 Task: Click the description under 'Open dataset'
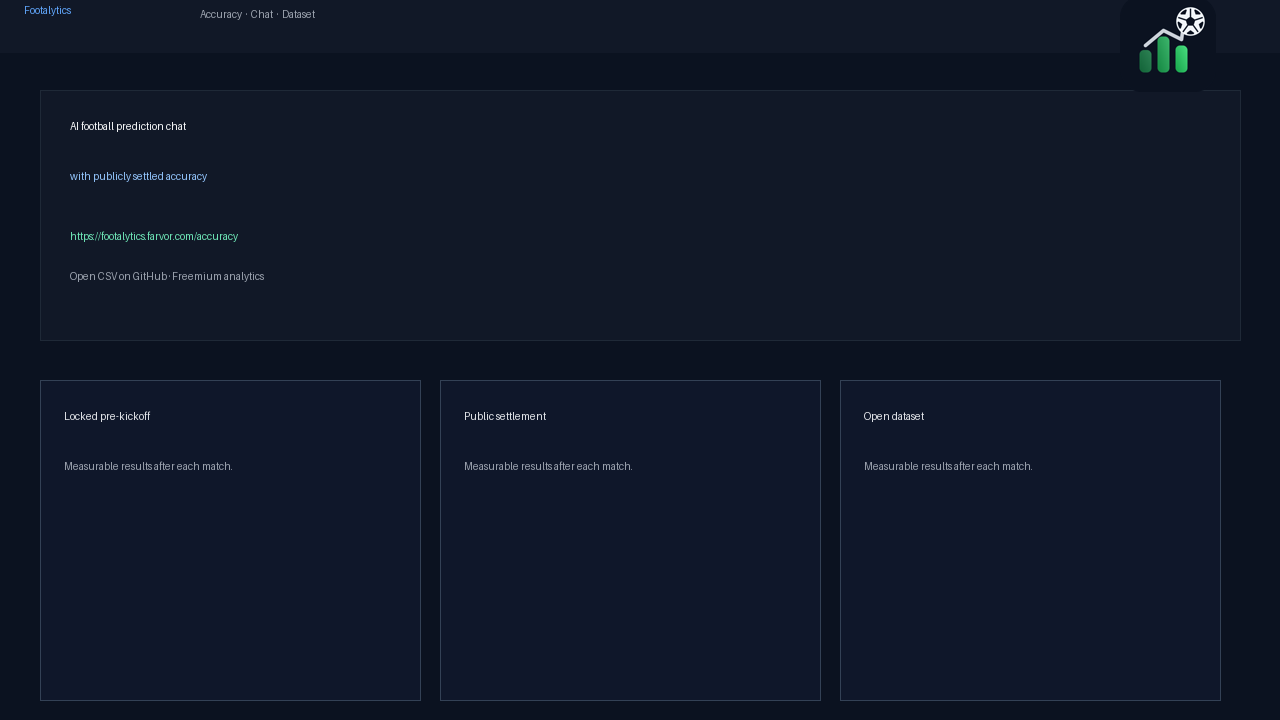click(x=948, y=466)
